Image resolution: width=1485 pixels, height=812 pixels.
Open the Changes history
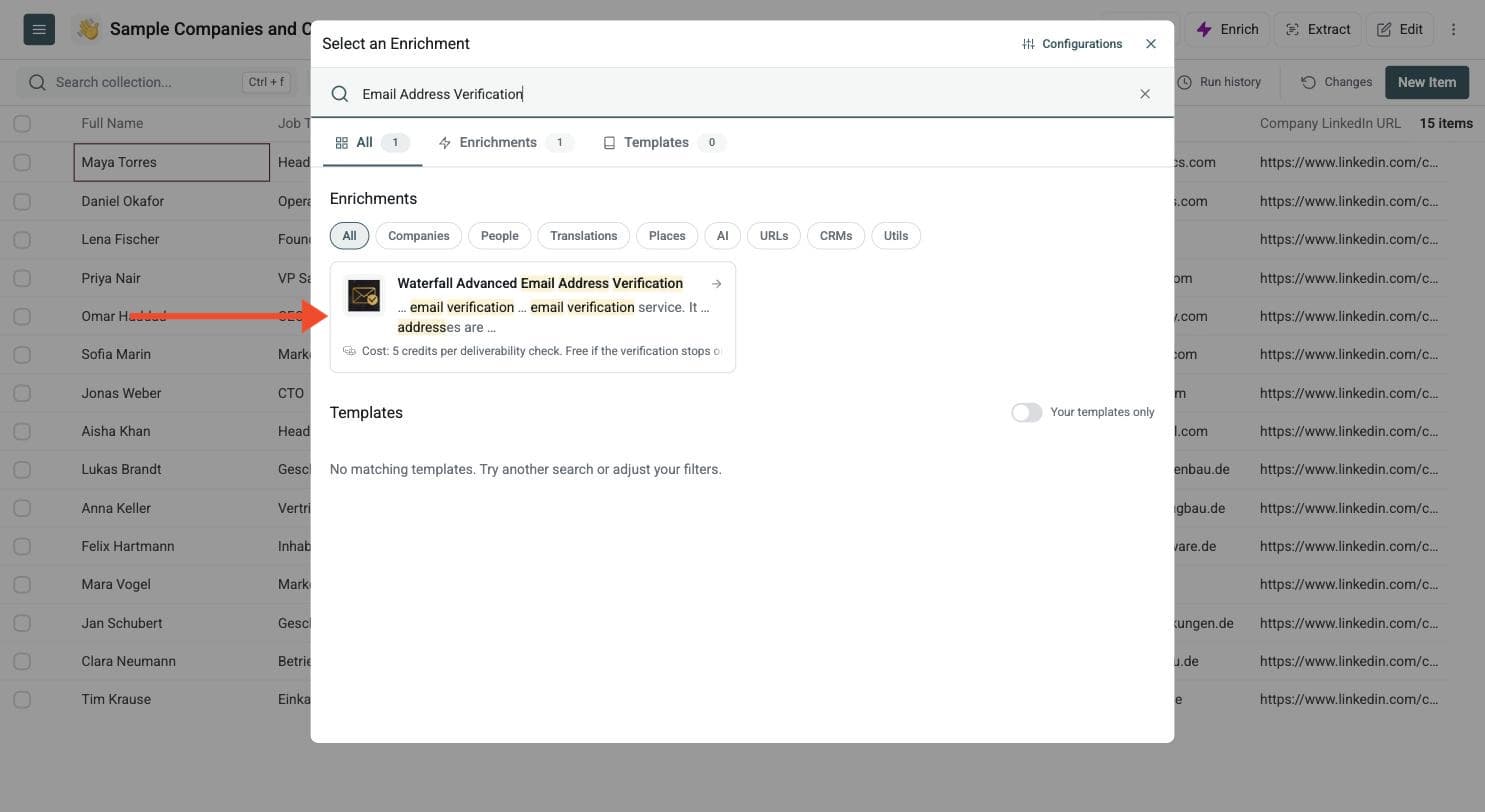click(1336, 82)
